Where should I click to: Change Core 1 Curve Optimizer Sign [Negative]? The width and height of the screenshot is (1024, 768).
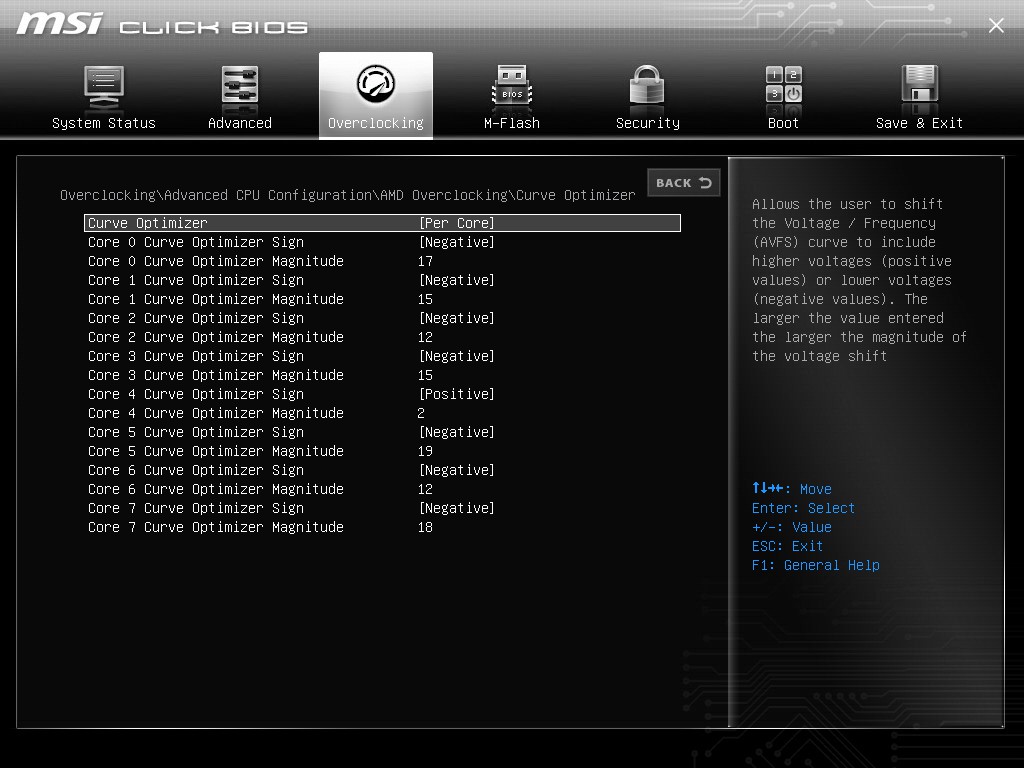tap(456, 280)
